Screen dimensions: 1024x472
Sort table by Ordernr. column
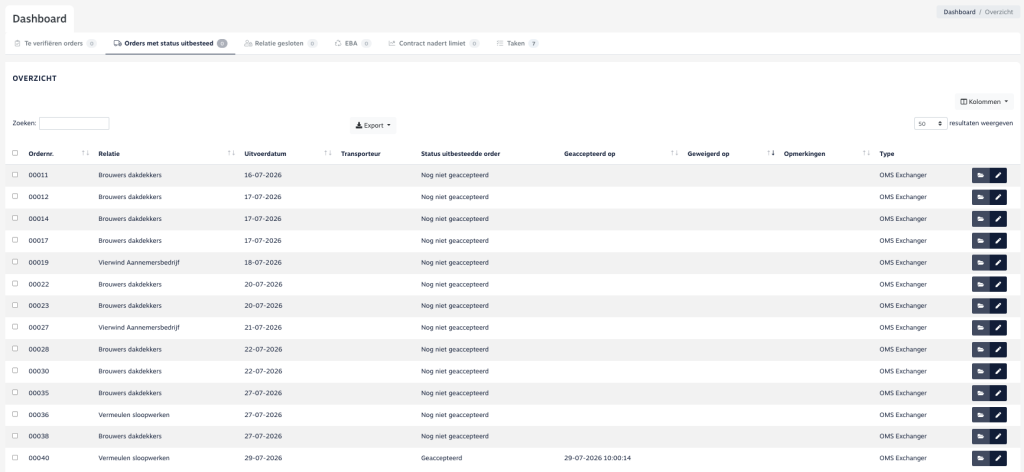click(86, 153)
